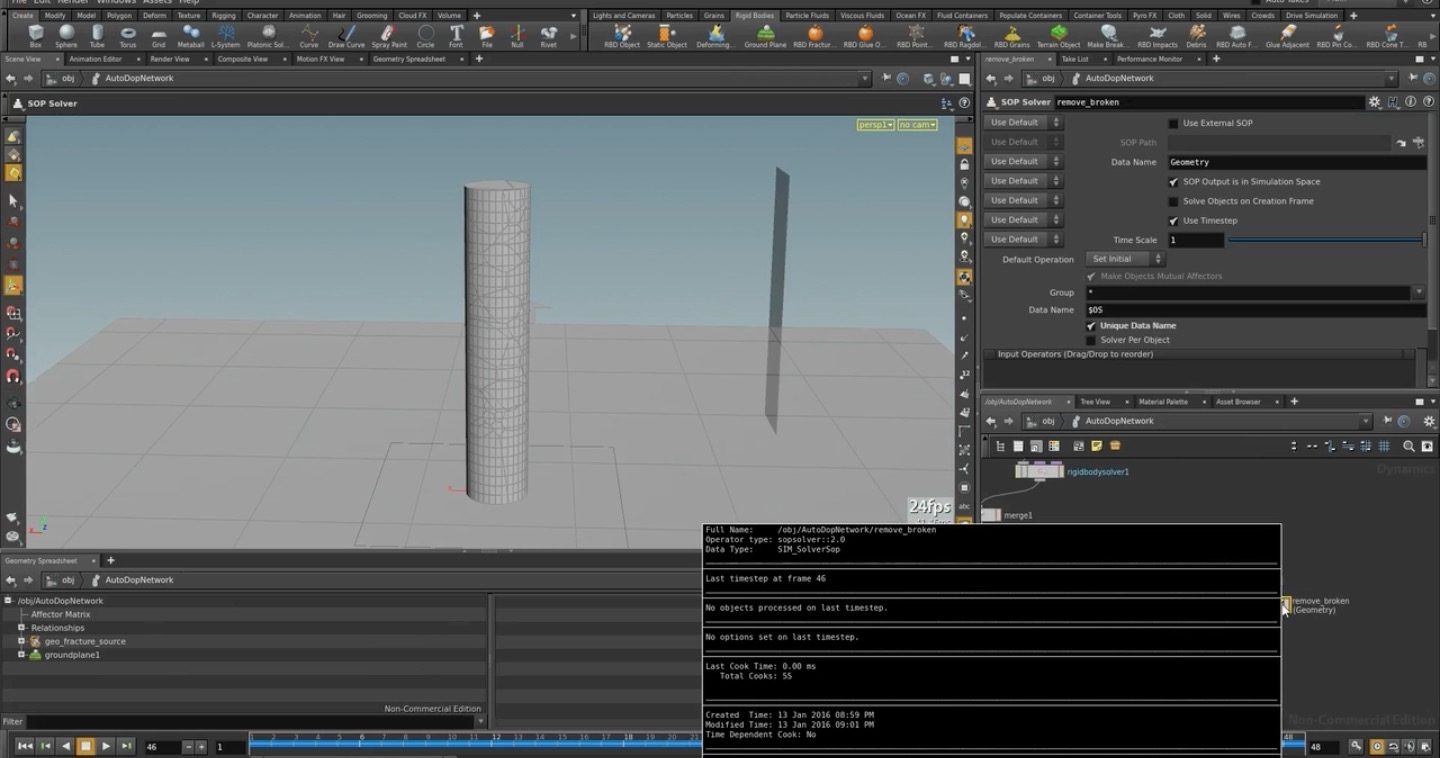Image resolution: width=1440 pixels, height=758 pixels.
Task: Toggle the Use Timestep checkbox
Action: 1174,221
